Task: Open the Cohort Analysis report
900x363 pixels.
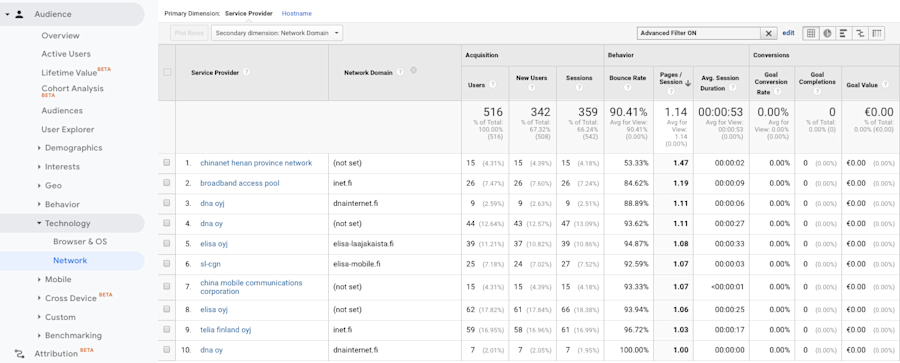Action: [72, 88]
